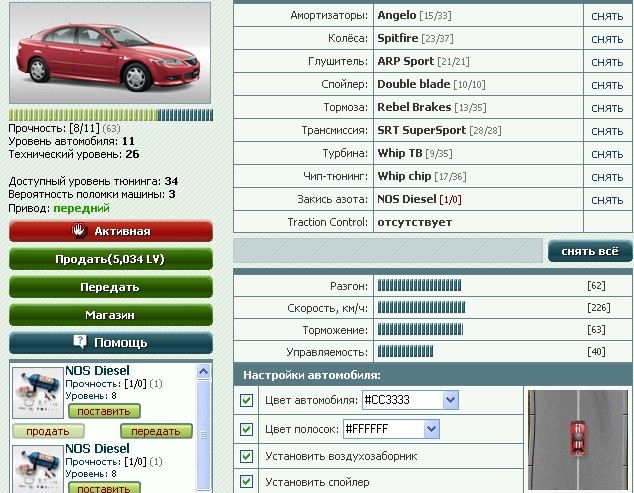The width and height of the screenshot is (634, 493).
Task: Click the Скорость, км/ч stat bar
Action: tap(421, 308)
